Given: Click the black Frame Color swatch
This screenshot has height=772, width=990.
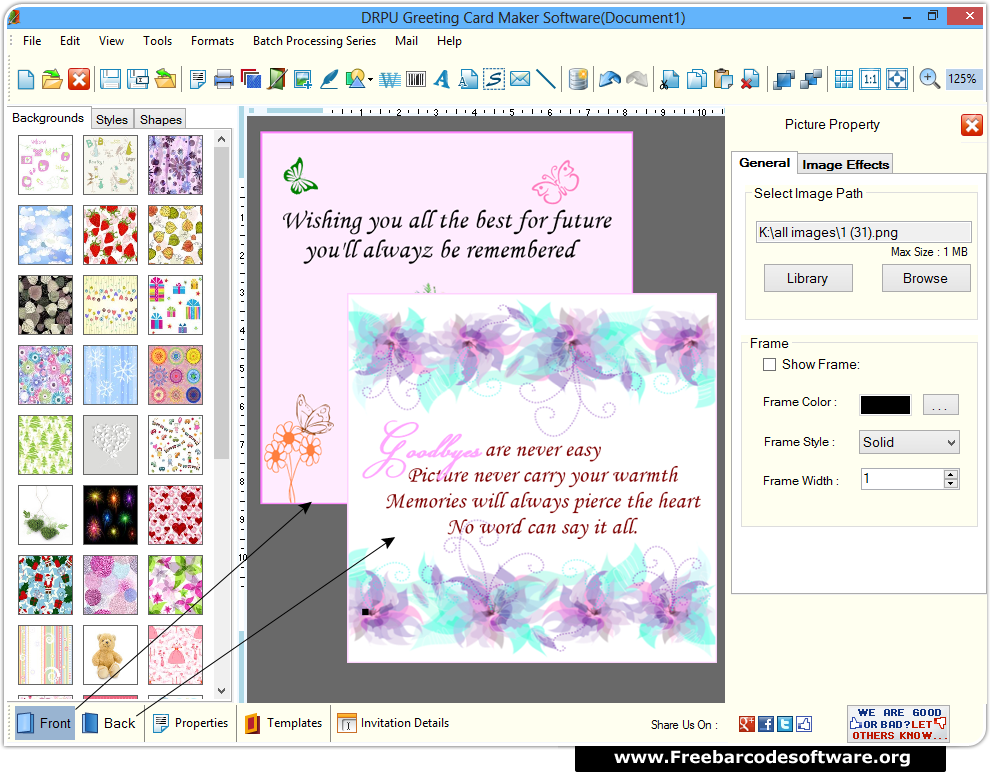Looking at the screenshot, I should [885, 405].
